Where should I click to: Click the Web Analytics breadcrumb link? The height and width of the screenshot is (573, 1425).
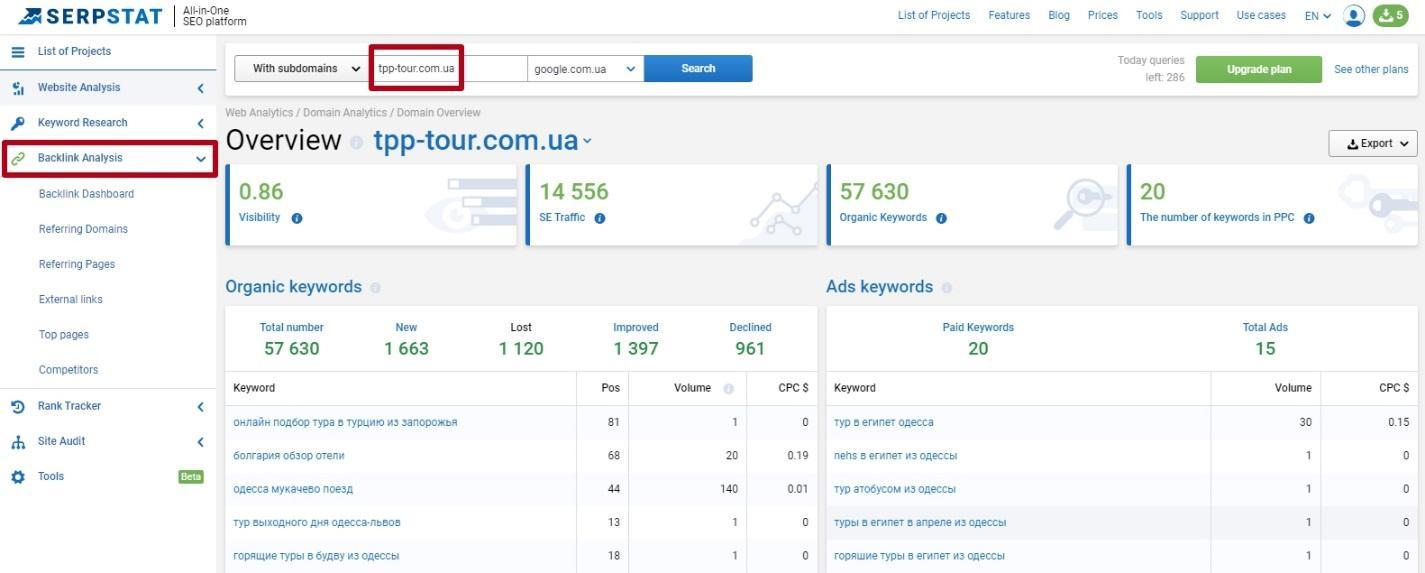pos(259,113)
